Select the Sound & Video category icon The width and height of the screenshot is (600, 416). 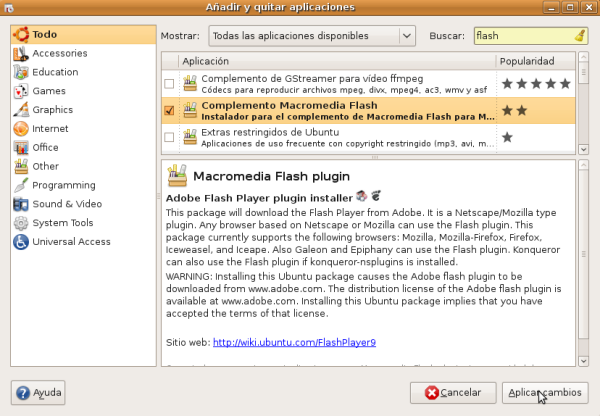pos(20,204)
